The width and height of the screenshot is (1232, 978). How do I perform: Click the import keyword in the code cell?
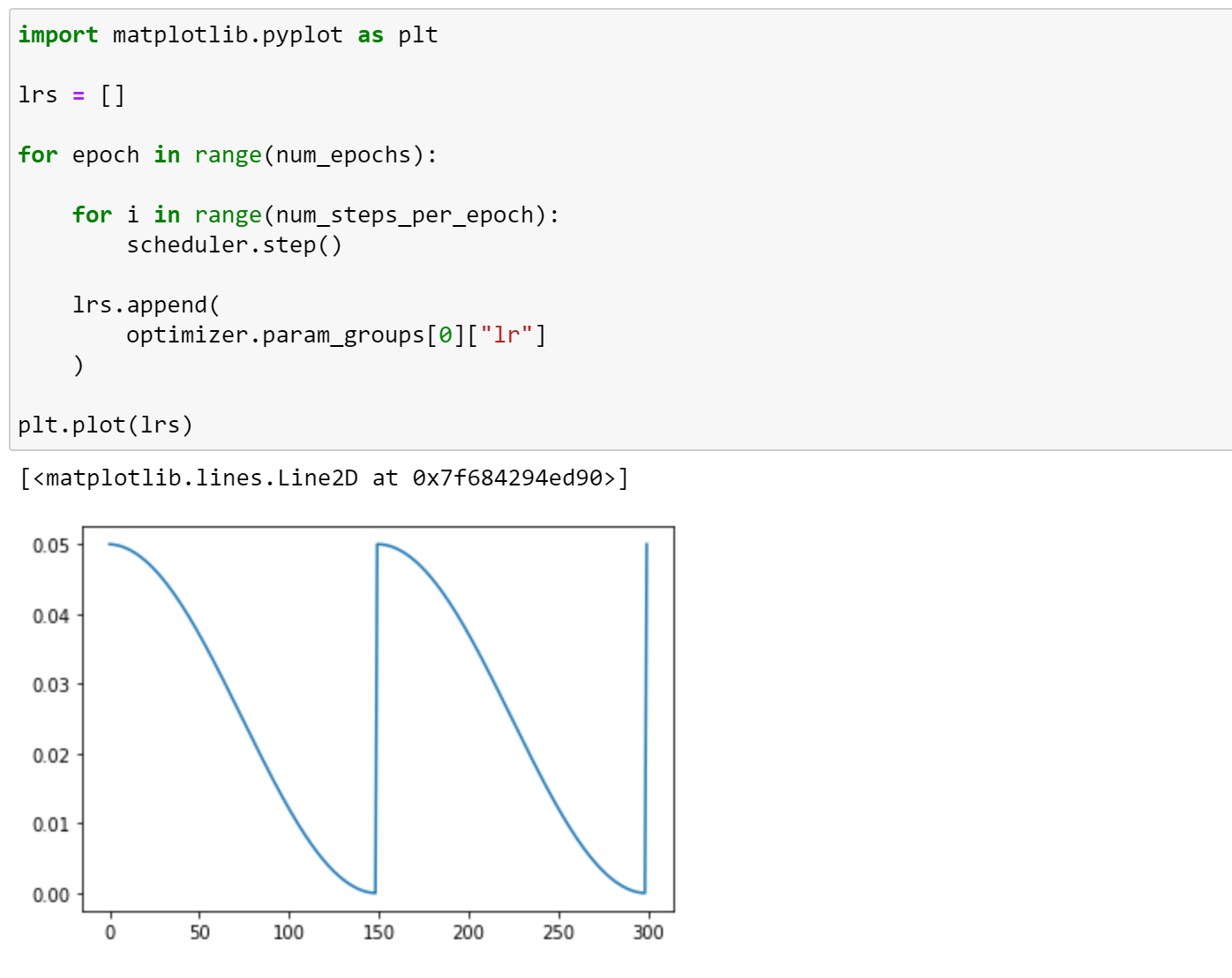coord(57,35)
